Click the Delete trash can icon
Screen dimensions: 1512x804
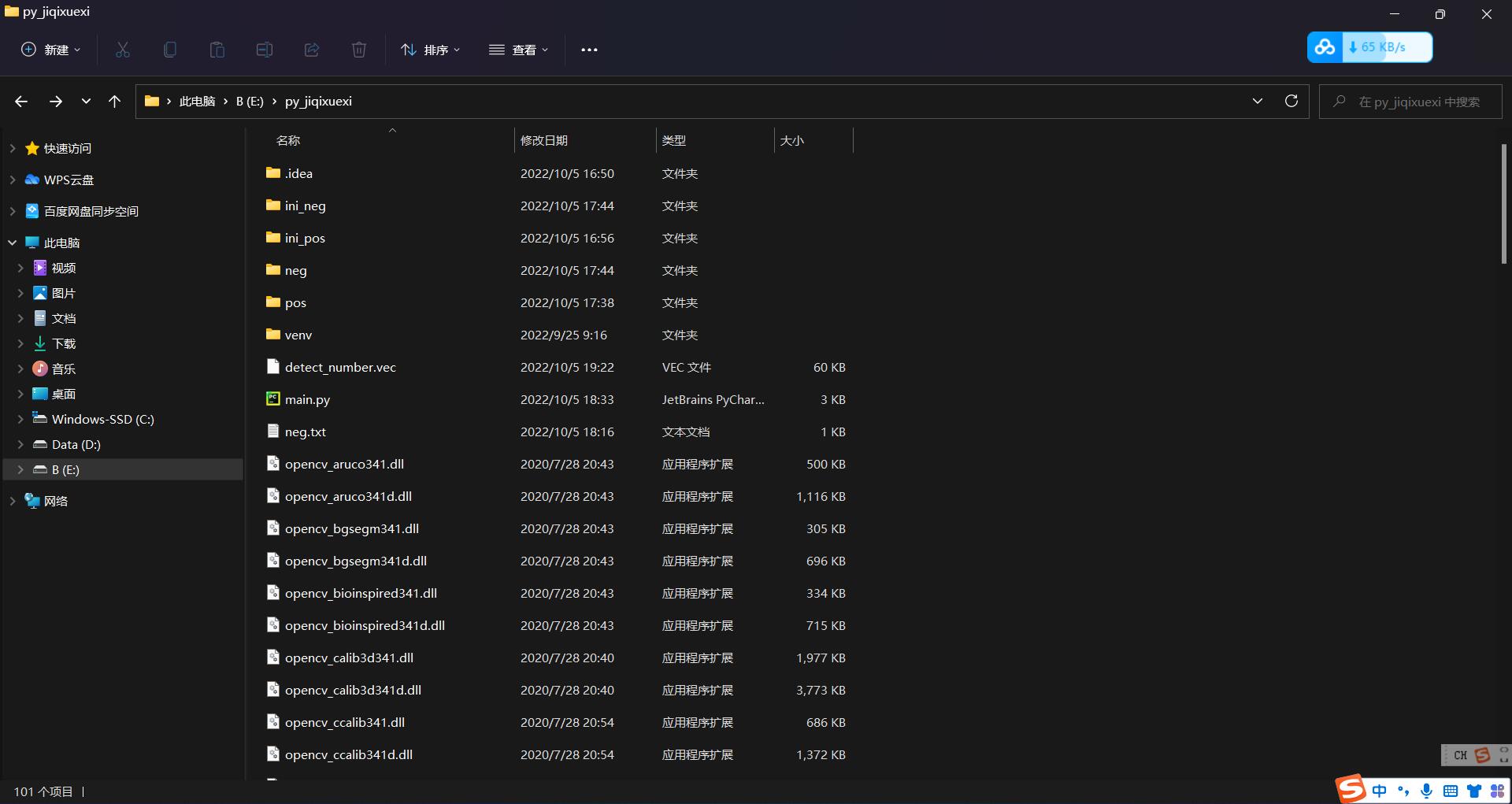point(359,50)
